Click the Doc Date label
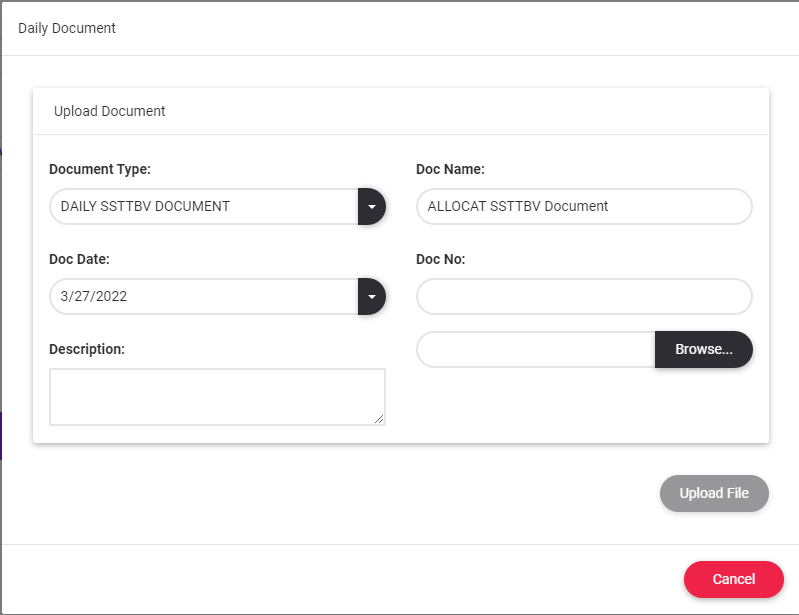The image size is (799, 615). pyautogui.click(x=79, y=259)
